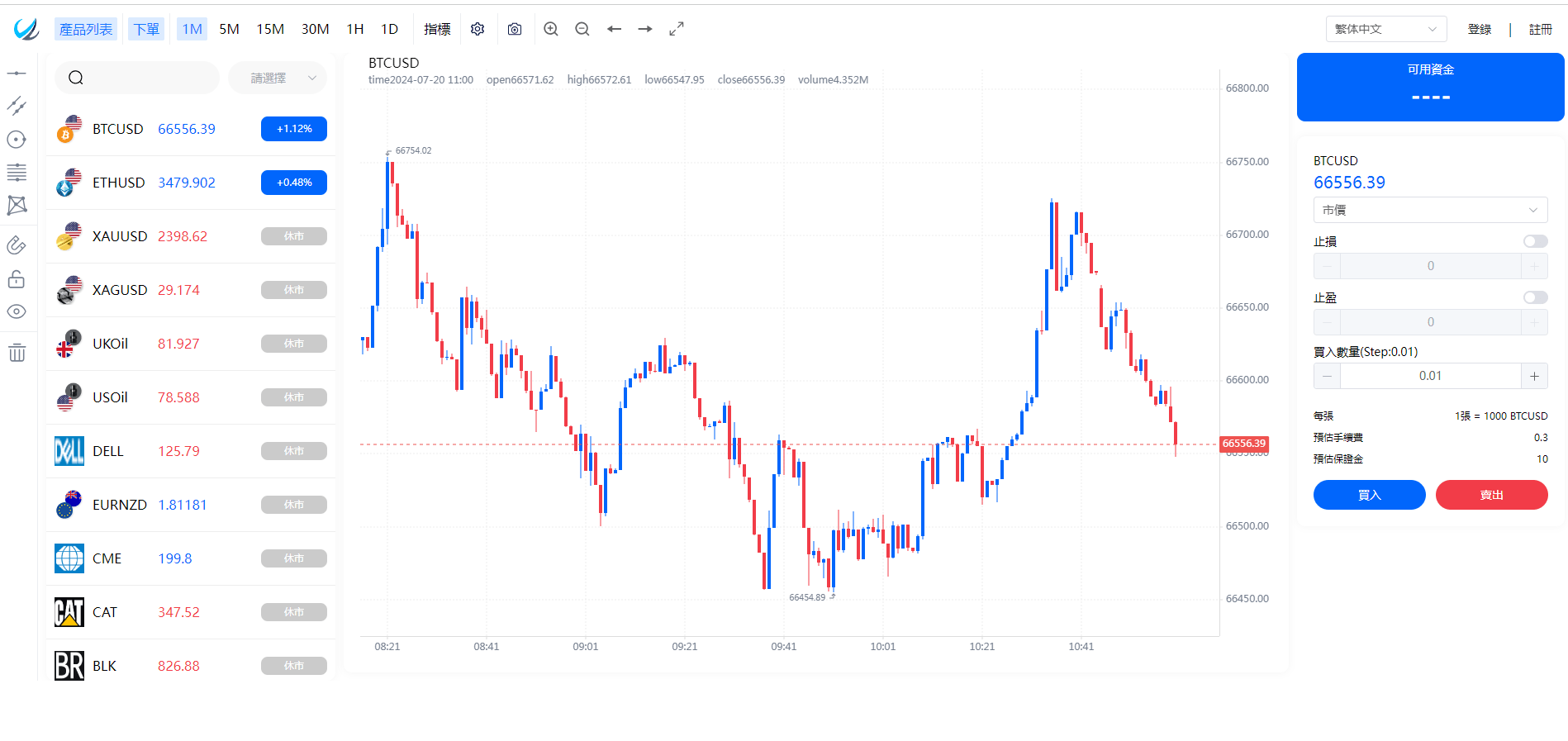Select the trash delete drawings tool
Viewport: 1568px width, 741px height.
(x=17, y=354)
